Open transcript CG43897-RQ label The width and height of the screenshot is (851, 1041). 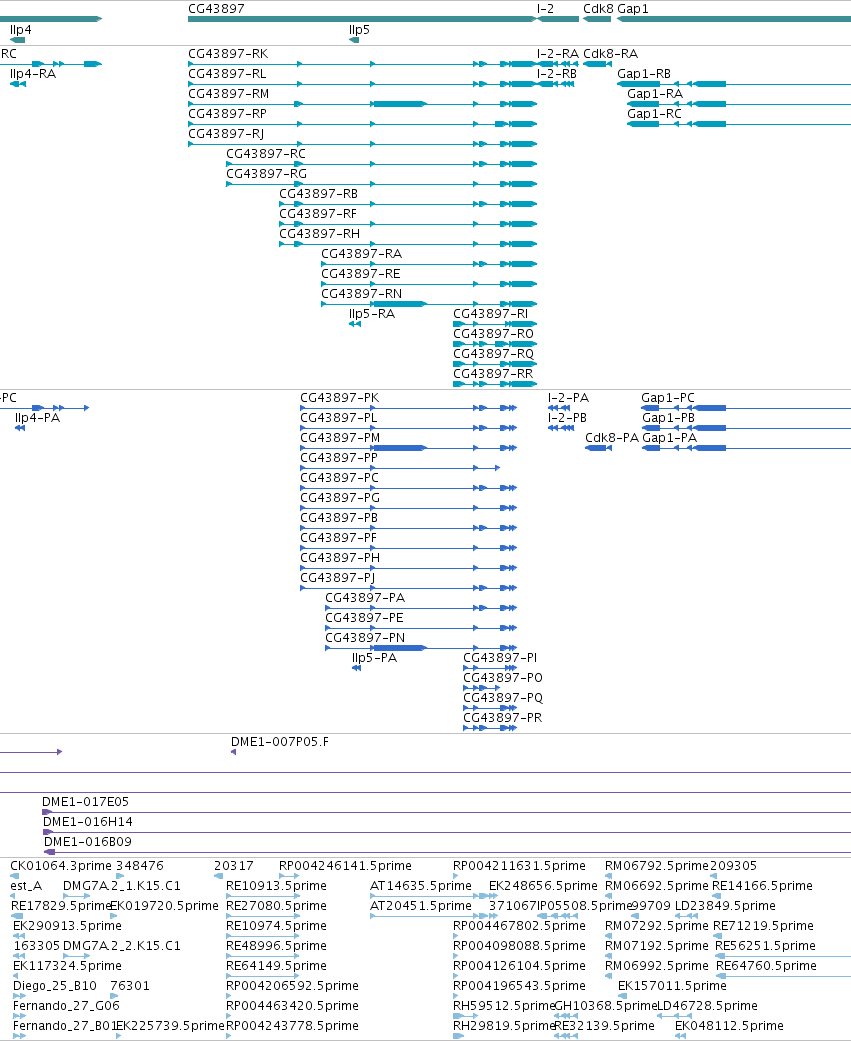point(493,353)
